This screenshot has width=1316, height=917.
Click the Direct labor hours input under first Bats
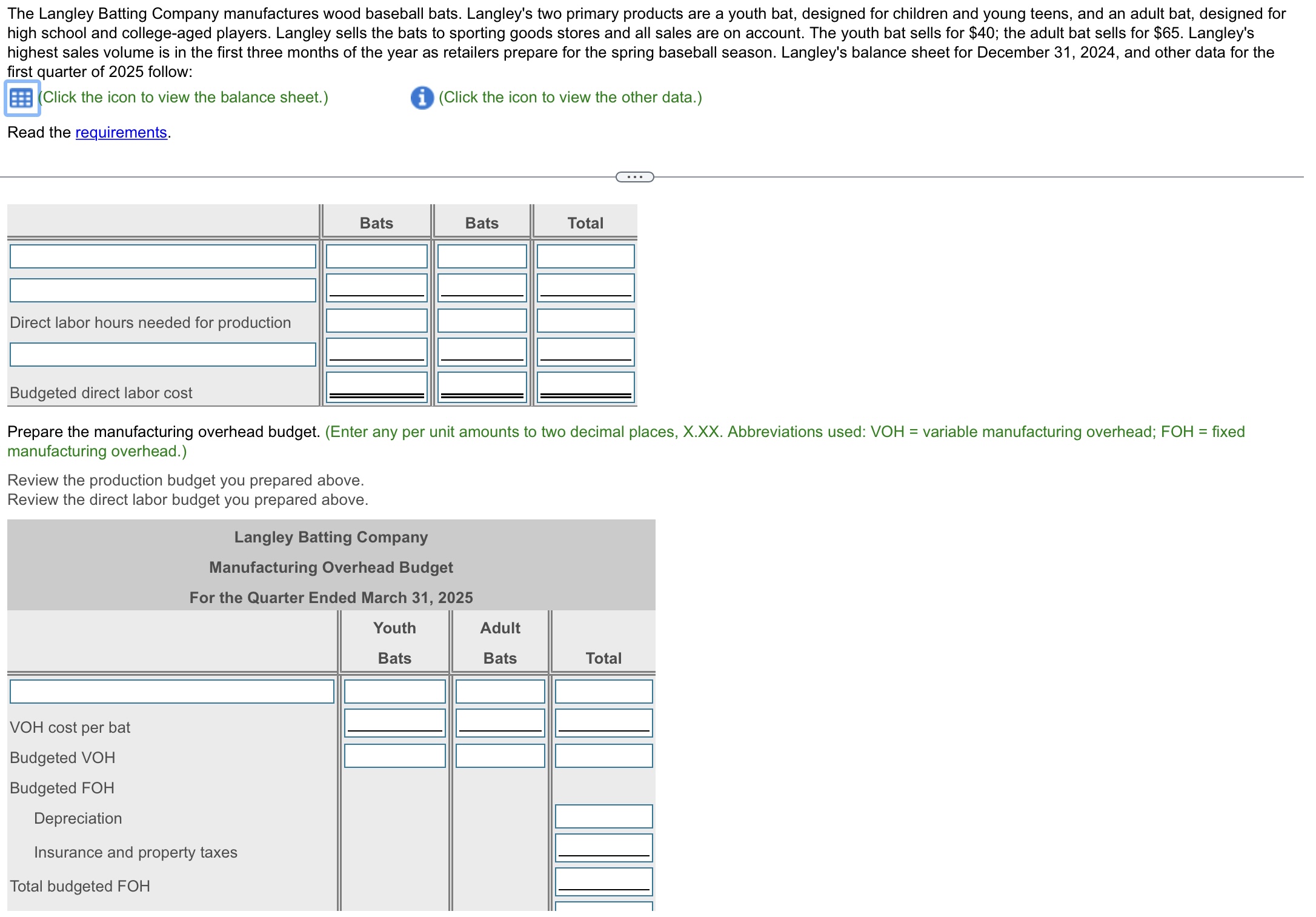click(377, 320)
